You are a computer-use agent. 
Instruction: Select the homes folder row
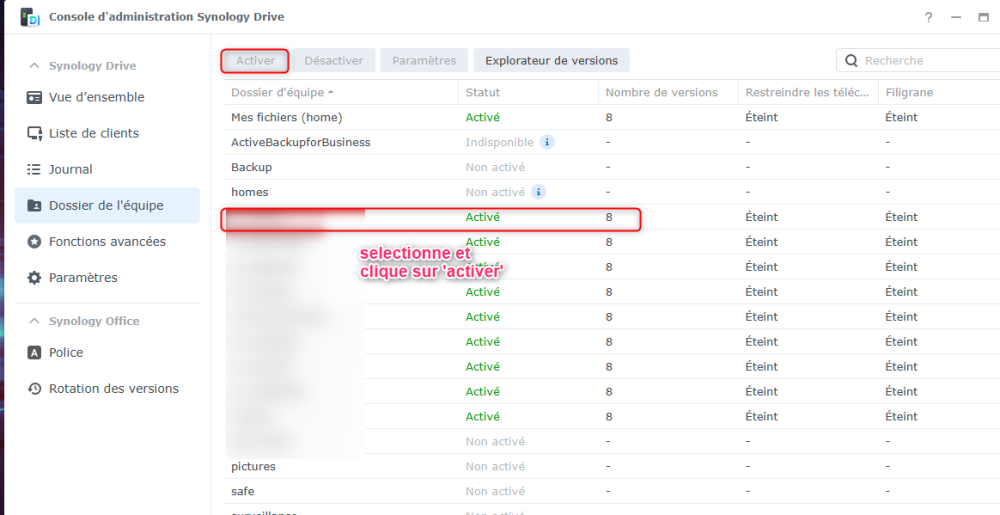click(x=612, y=192)
